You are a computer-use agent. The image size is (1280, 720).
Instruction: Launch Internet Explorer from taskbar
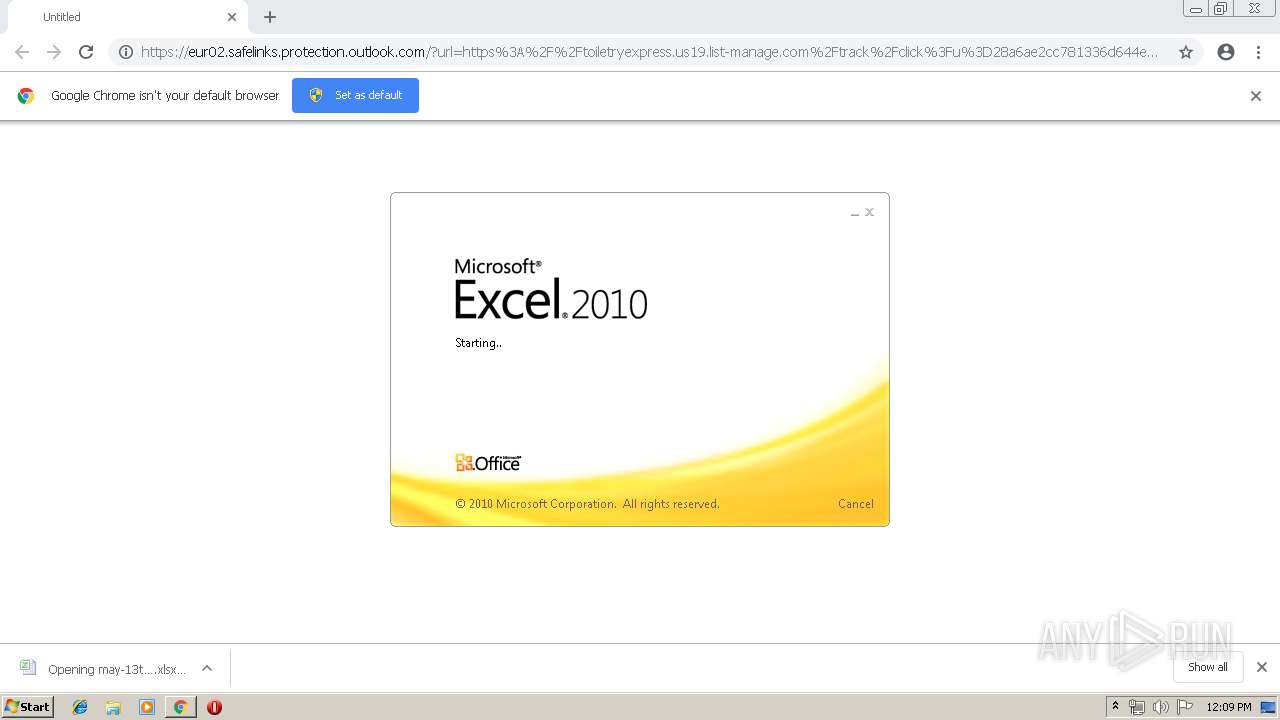click(x=80, y=707)
